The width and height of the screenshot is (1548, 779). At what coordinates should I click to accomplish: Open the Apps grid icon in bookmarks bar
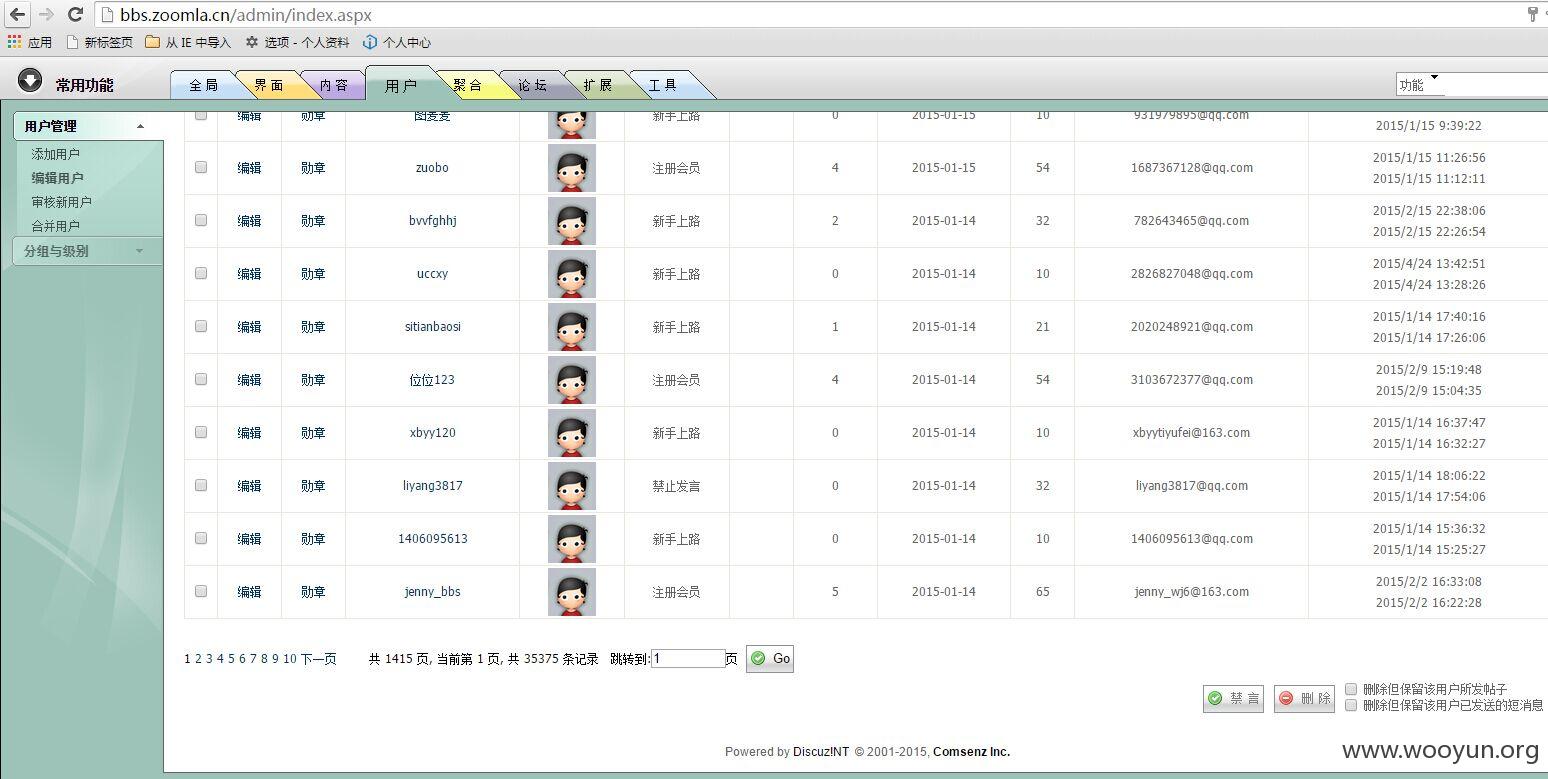pos(14,42)
